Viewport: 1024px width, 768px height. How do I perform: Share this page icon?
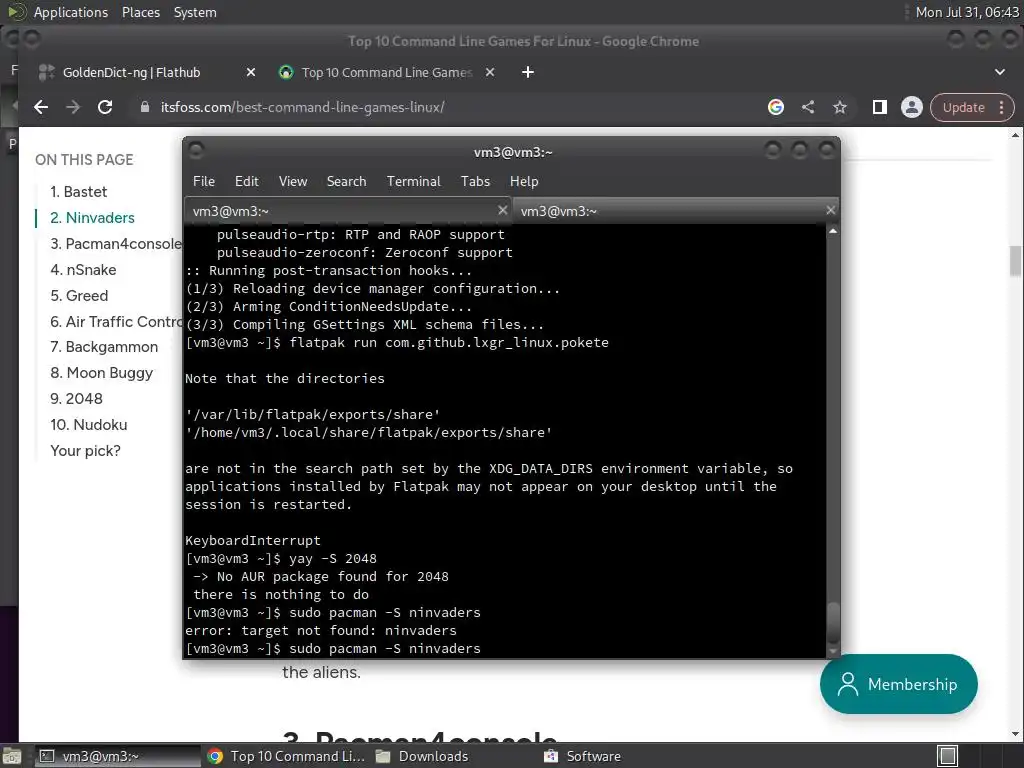coord(808,107)
